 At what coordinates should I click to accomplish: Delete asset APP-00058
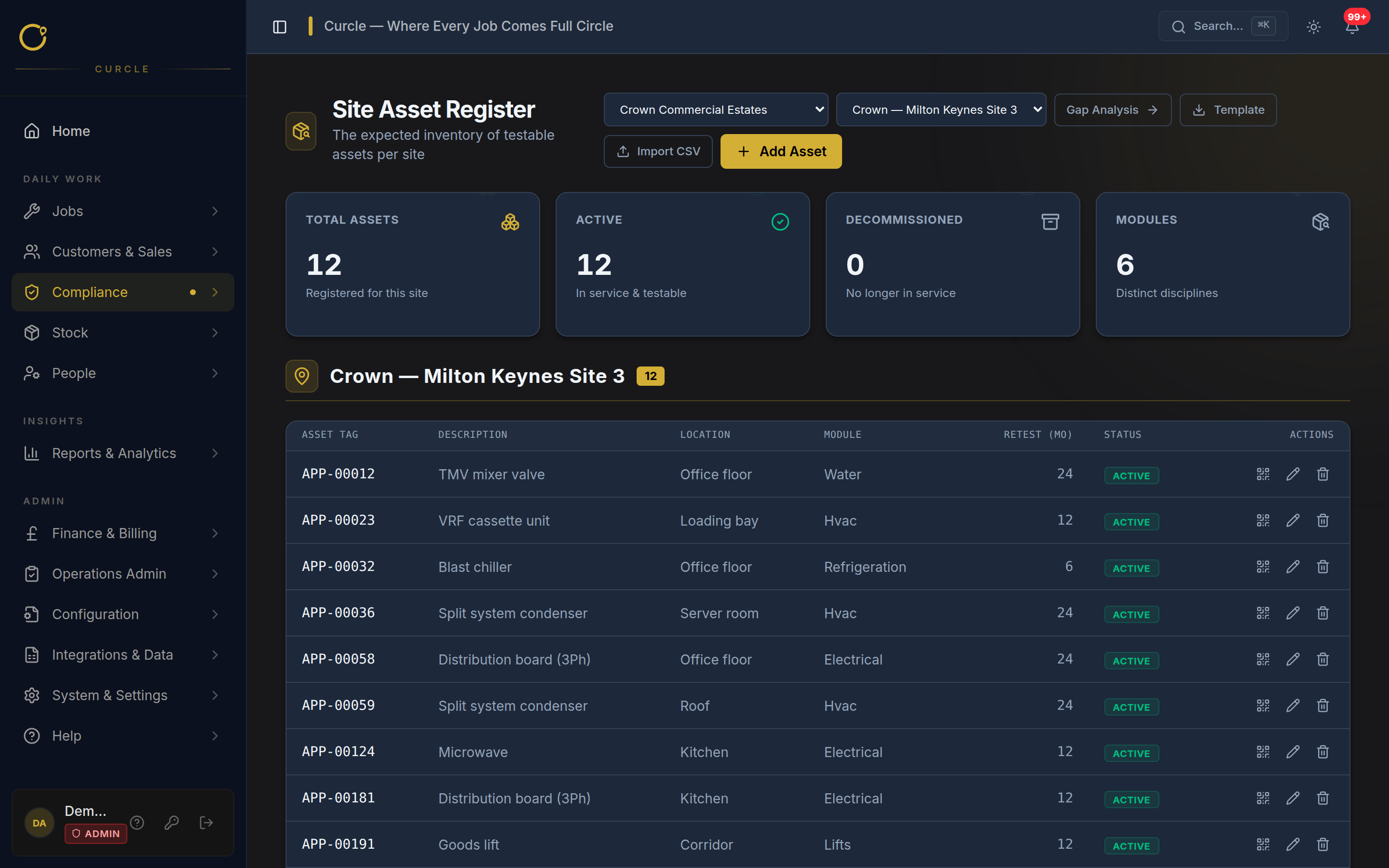click(1322, 659)
